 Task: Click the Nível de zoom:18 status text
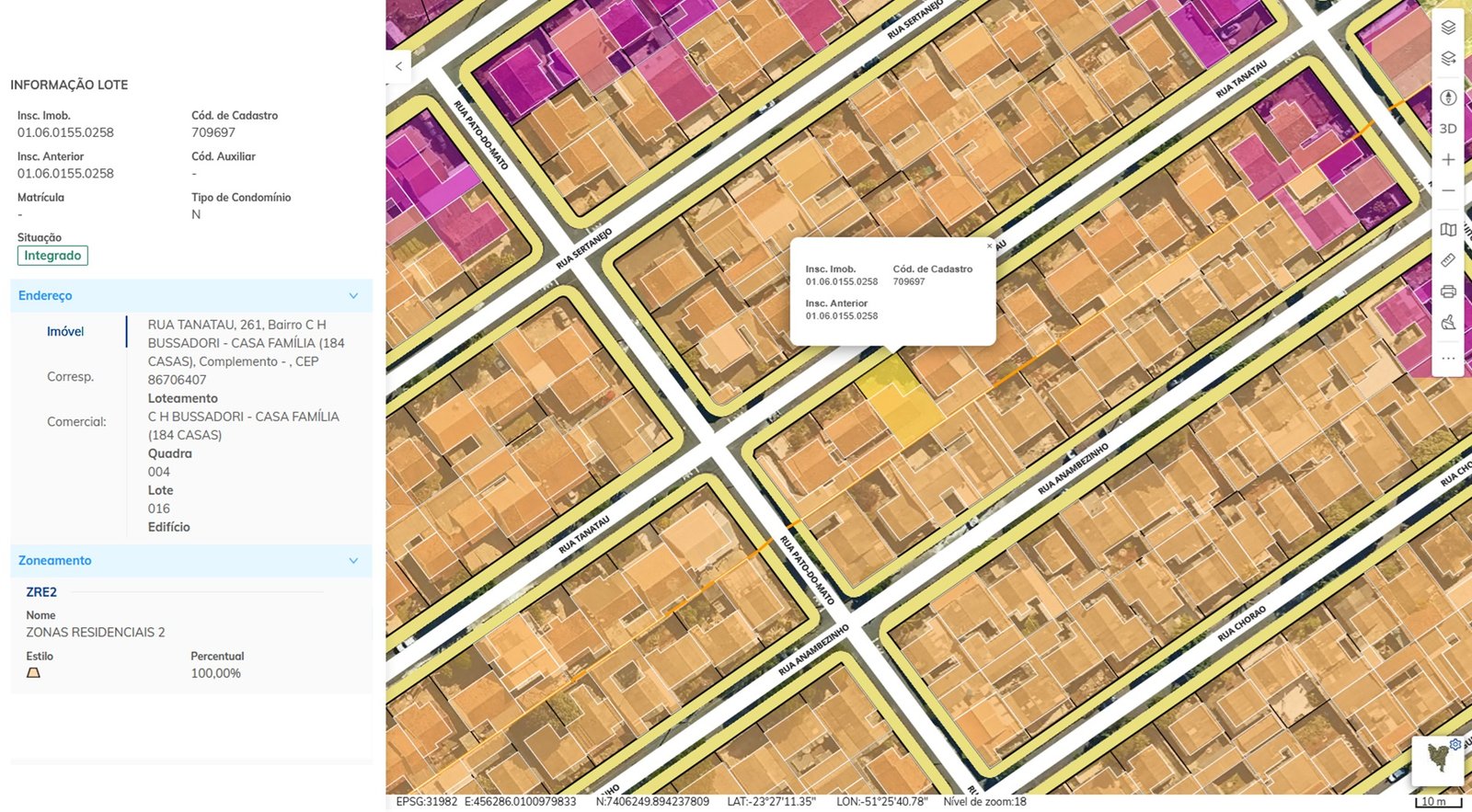click(x=984, y=802)
